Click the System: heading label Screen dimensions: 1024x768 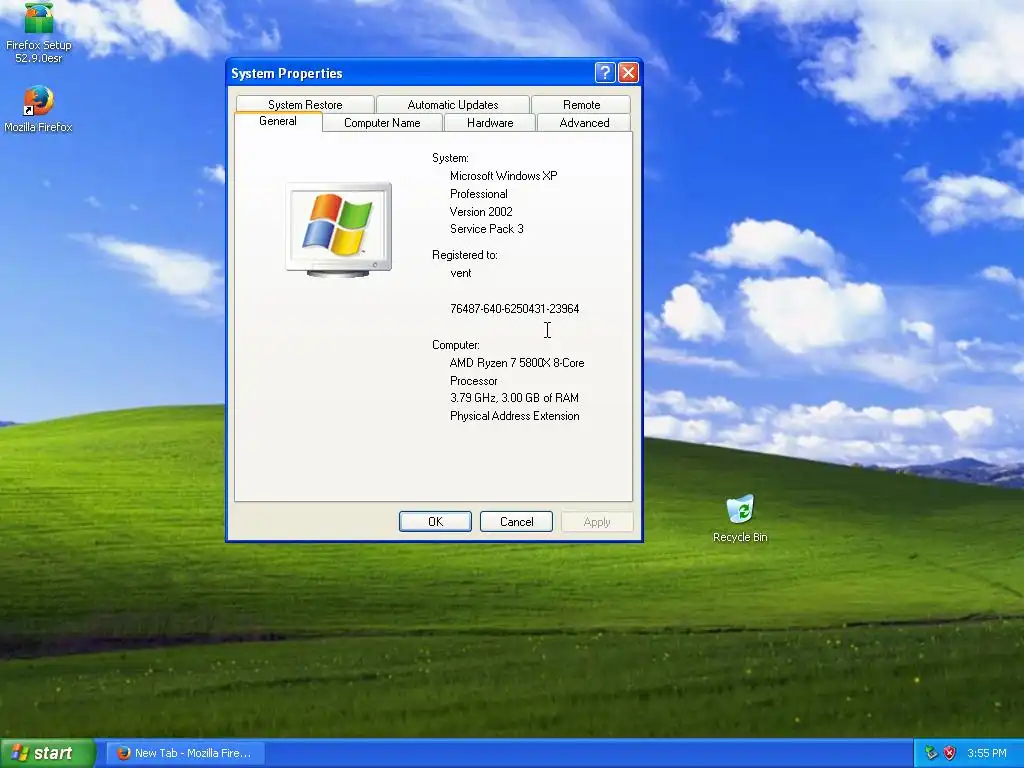point(450,158)
